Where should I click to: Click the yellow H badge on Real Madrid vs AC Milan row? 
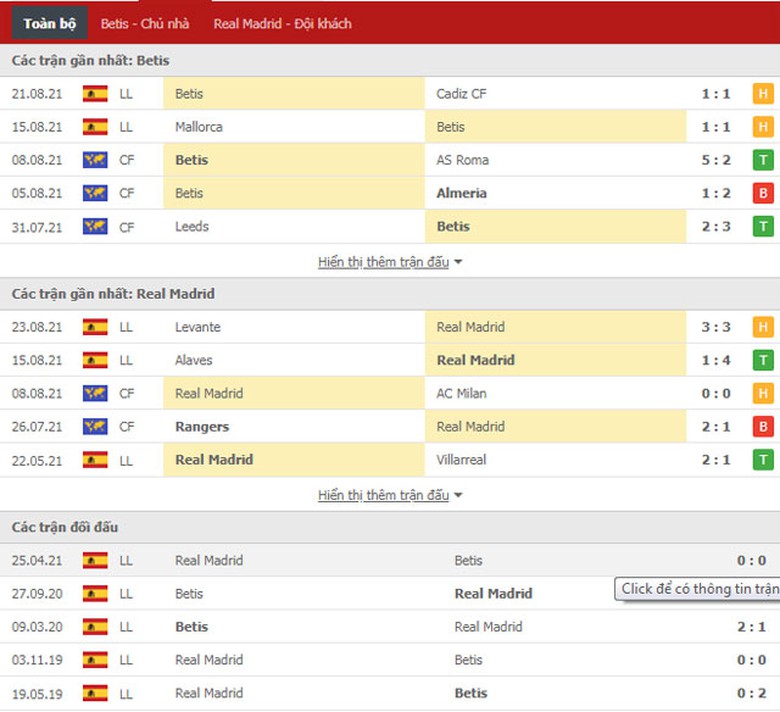(x=763, y=394)
